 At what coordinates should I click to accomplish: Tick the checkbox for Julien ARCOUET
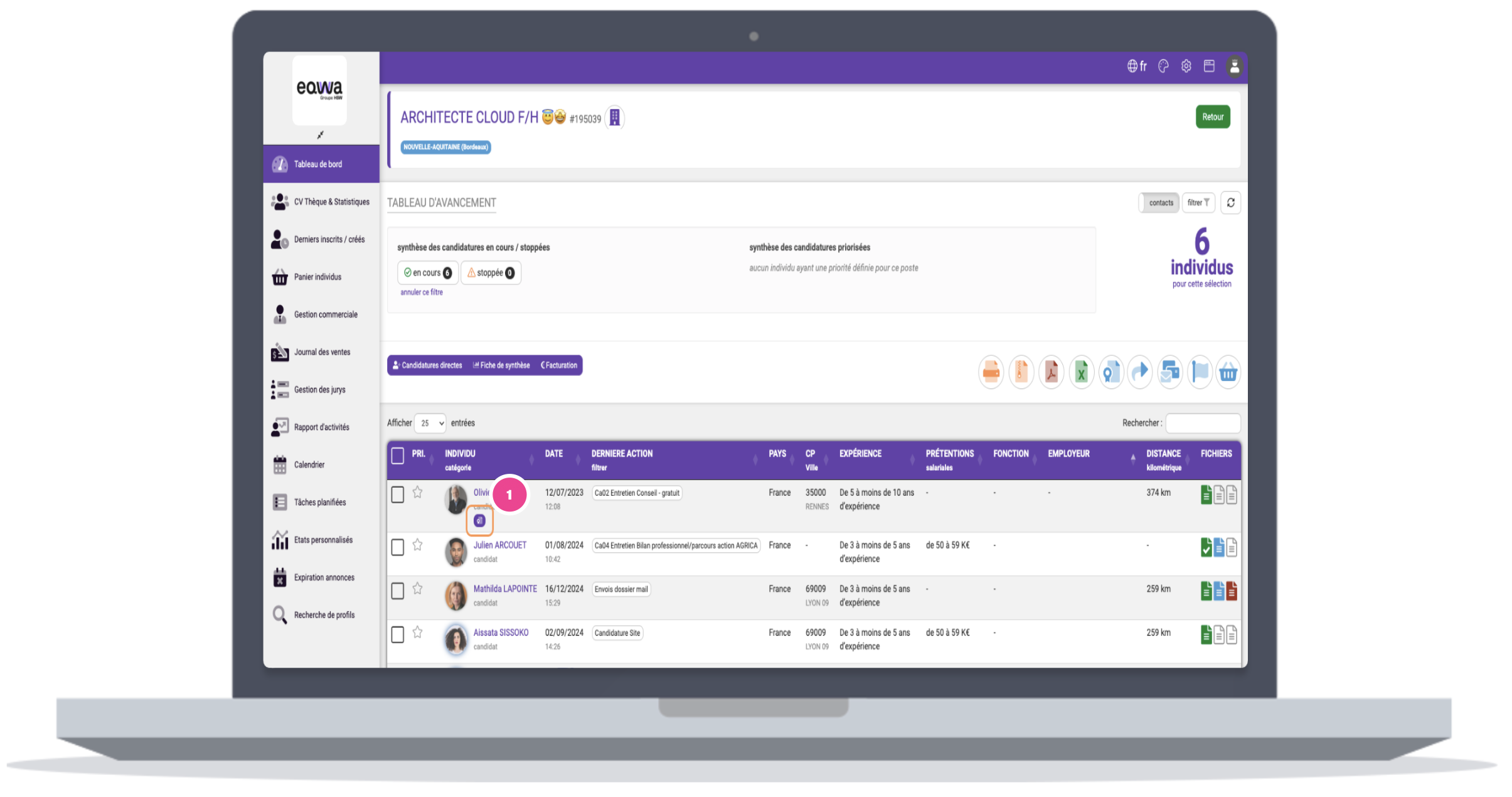398,547
